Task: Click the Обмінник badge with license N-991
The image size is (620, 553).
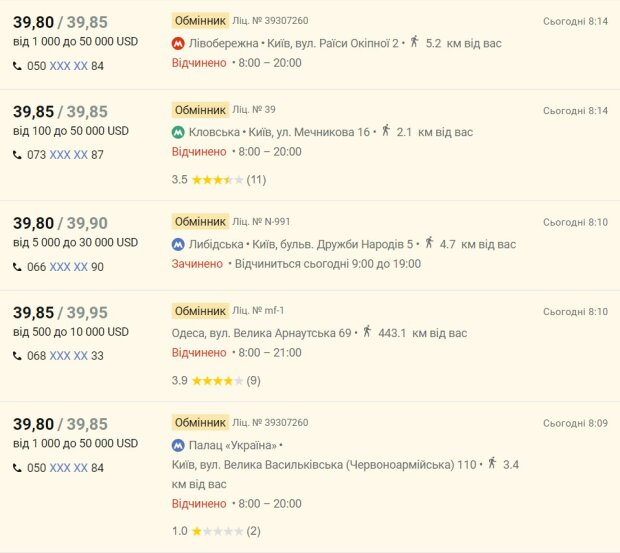Action: (200, 221)
